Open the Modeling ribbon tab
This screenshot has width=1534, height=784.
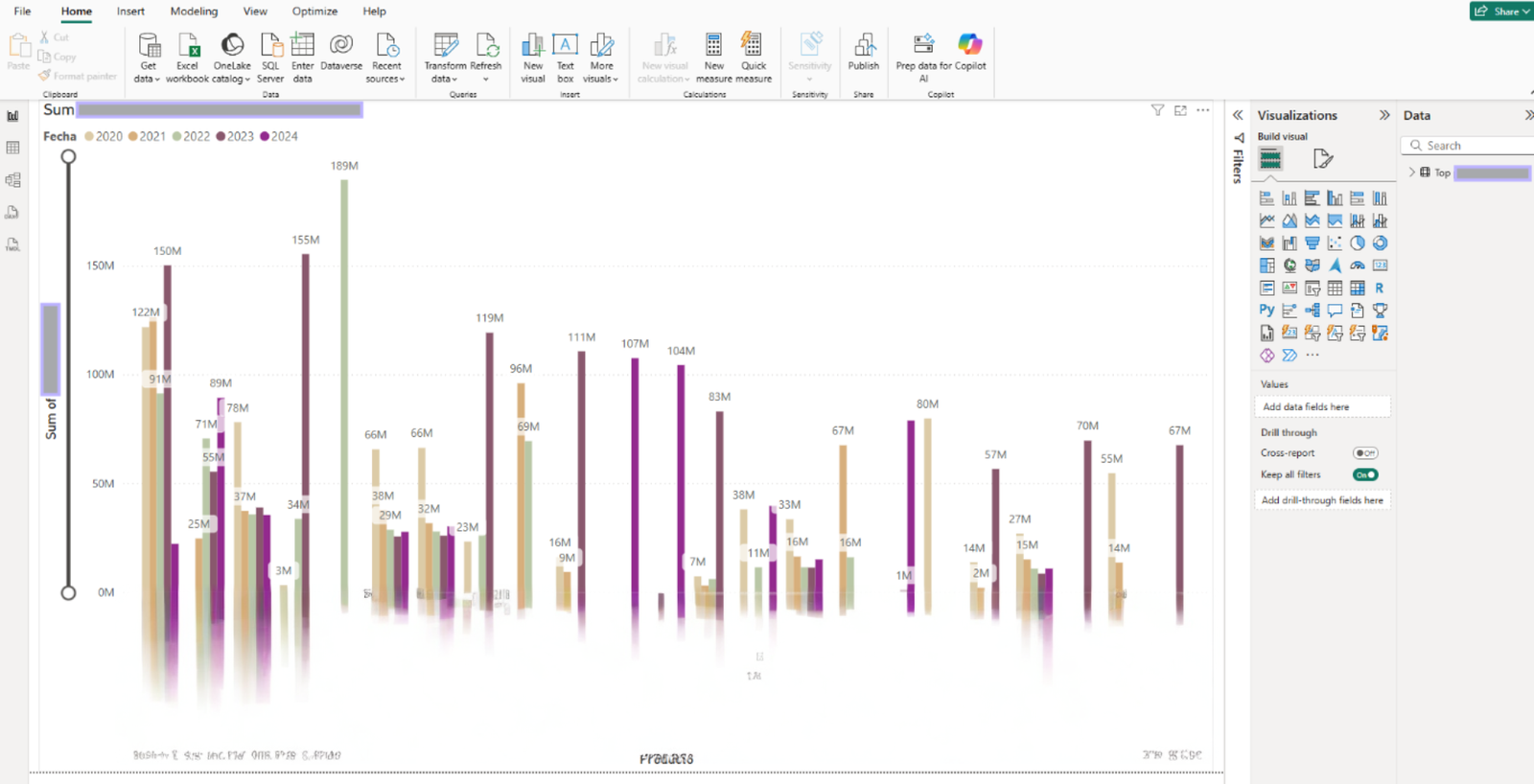[x=194, y=12]
